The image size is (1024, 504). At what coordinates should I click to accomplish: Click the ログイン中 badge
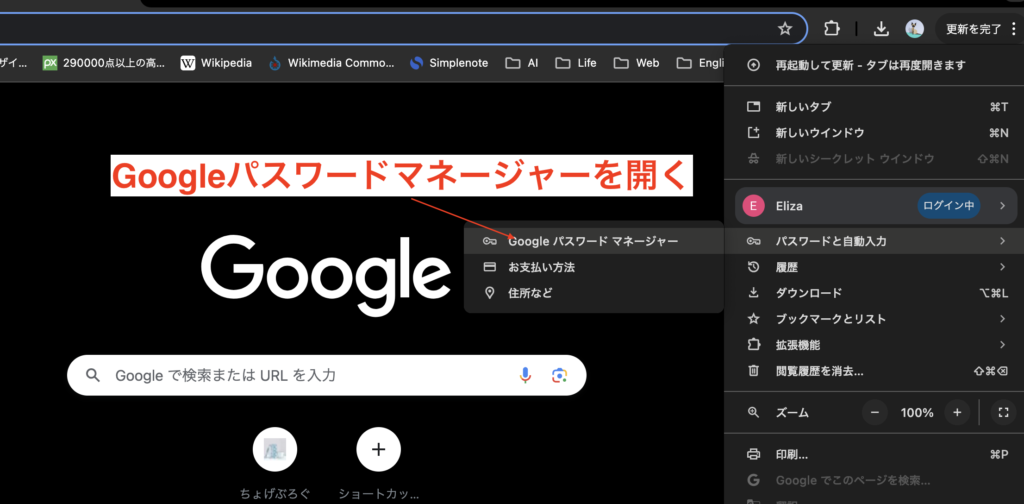pyautogui.click(x=949, y=206)
